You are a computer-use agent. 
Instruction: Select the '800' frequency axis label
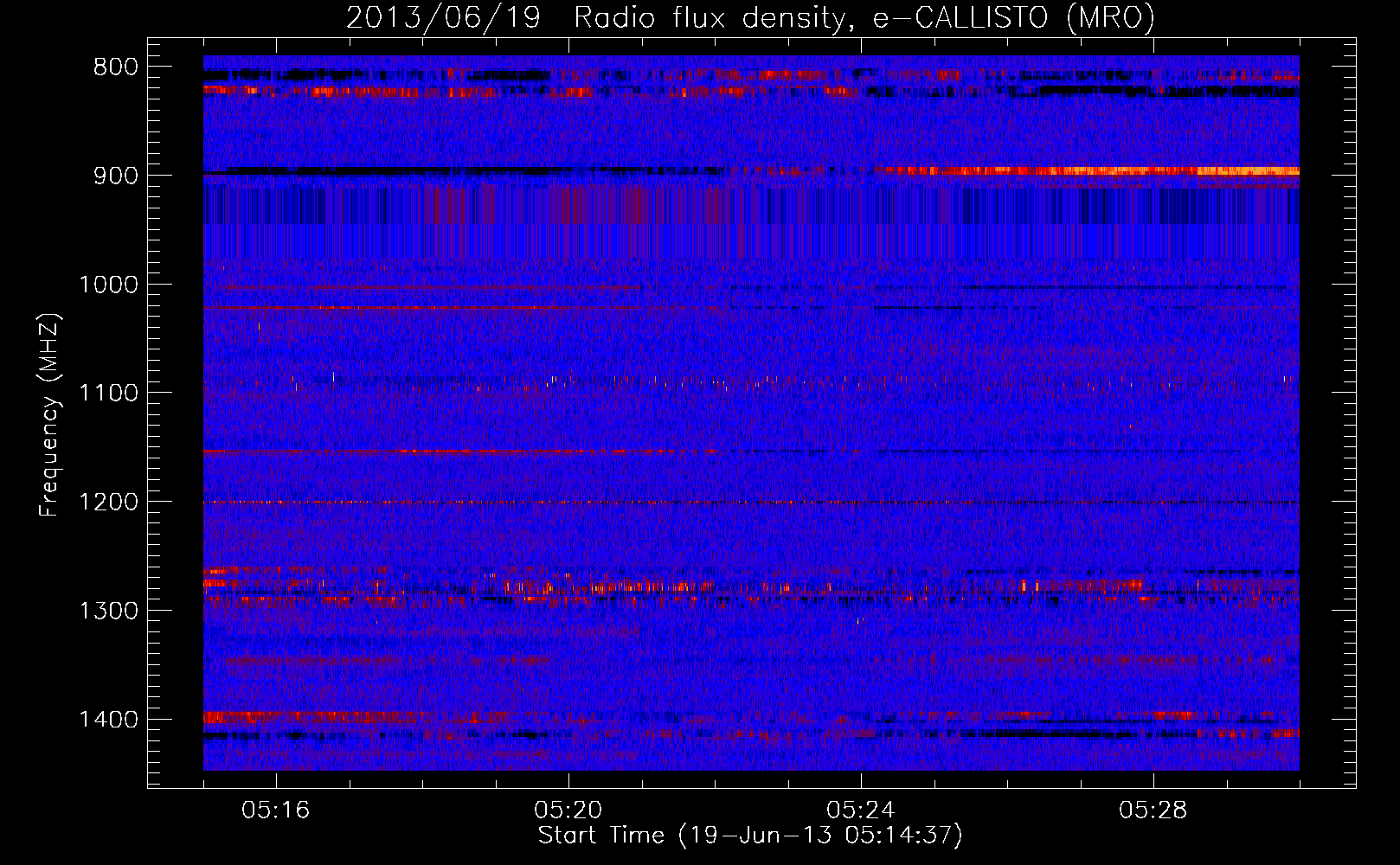(116, 67)
